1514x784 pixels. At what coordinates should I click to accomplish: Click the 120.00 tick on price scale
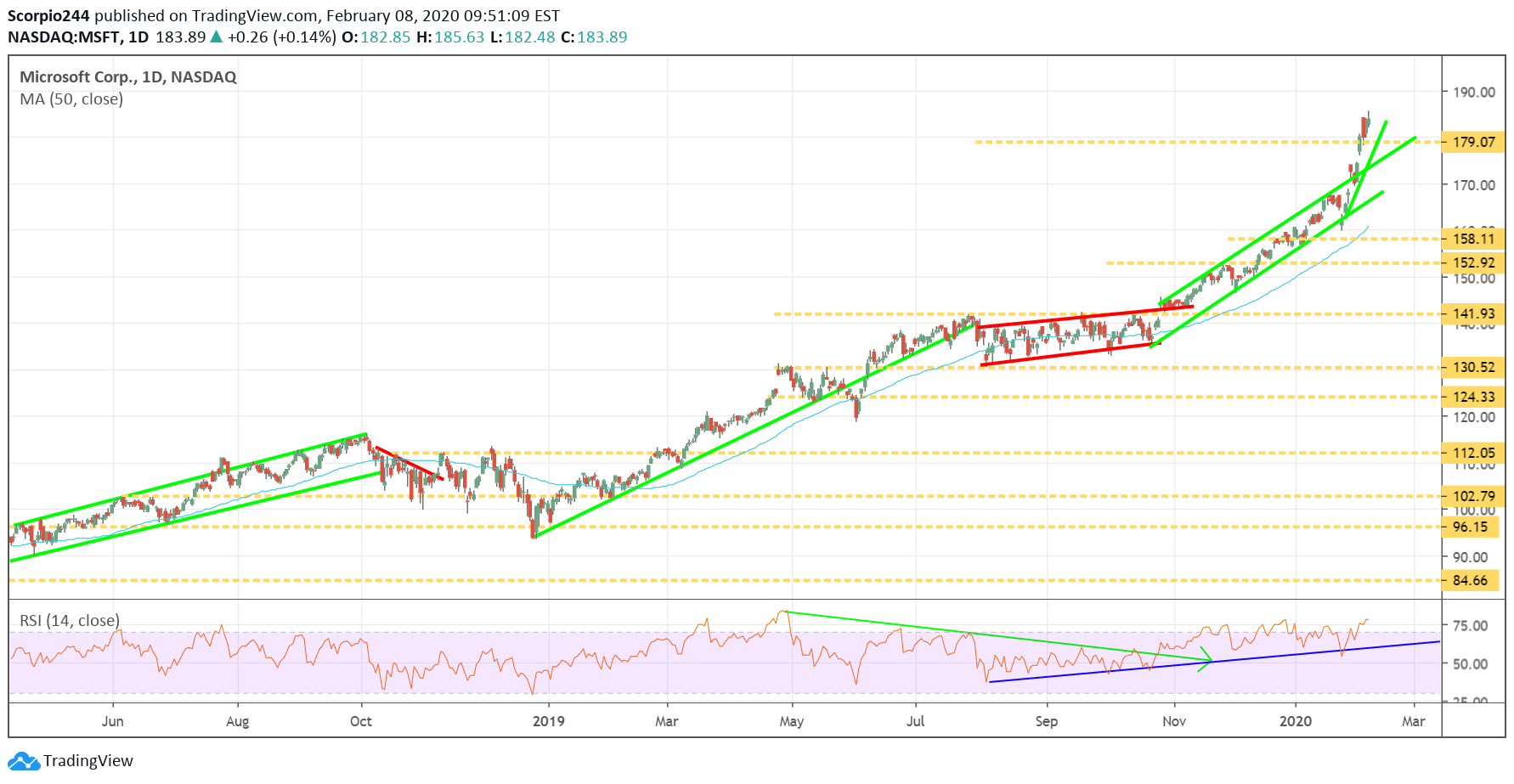1474,417
